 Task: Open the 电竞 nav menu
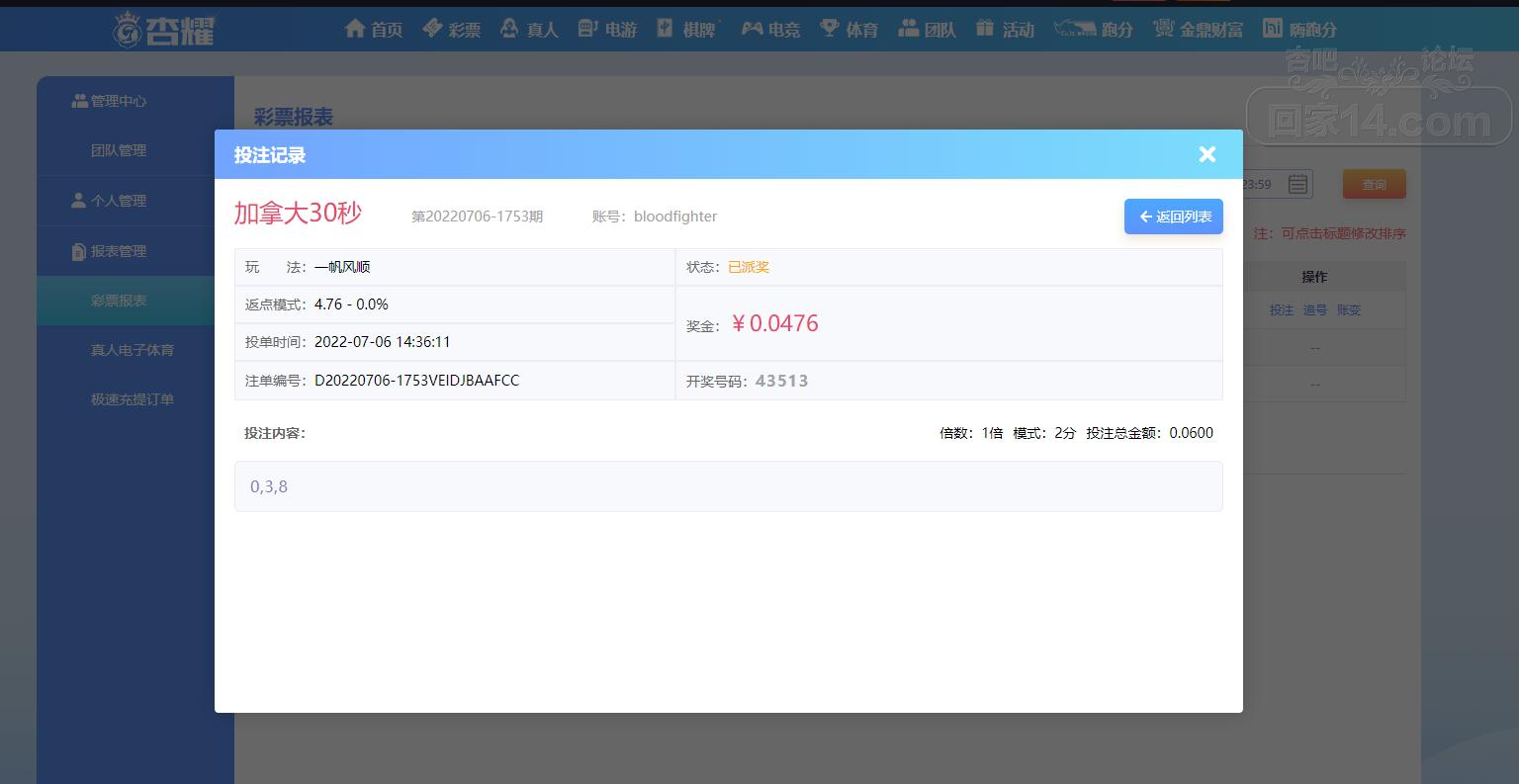click(770, 29)
